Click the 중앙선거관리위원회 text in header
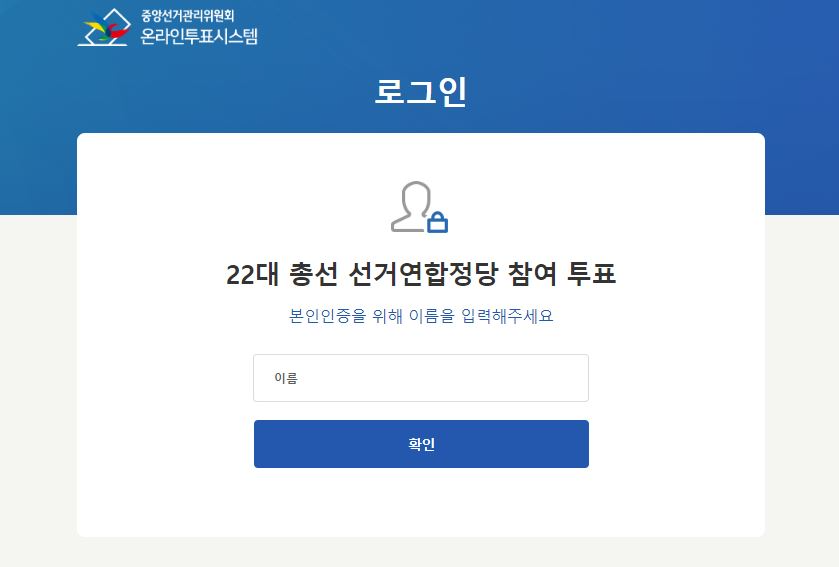839x567 pixels. [x=188, y=16]
